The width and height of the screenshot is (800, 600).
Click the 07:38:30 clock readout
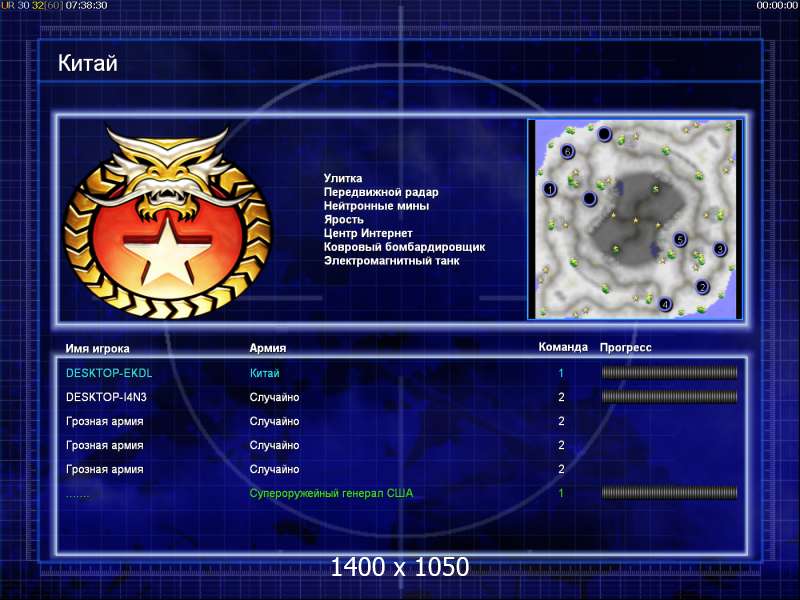coord(87,6)
